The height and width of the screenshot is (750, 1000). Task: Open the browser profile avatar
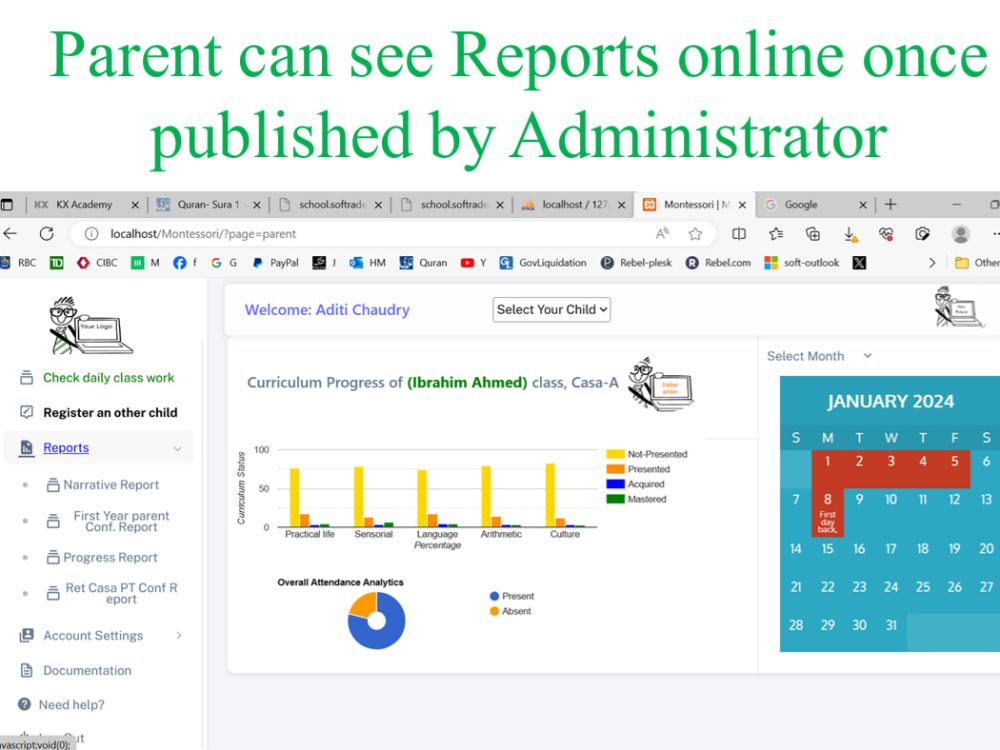(960, 234)
